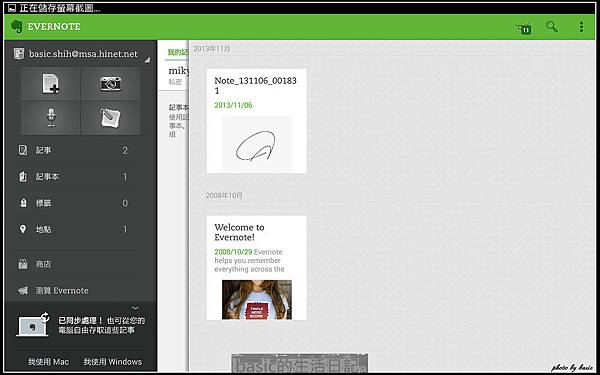
Task: Open the camera snapshot note icon
Action: tap(111, 84)
